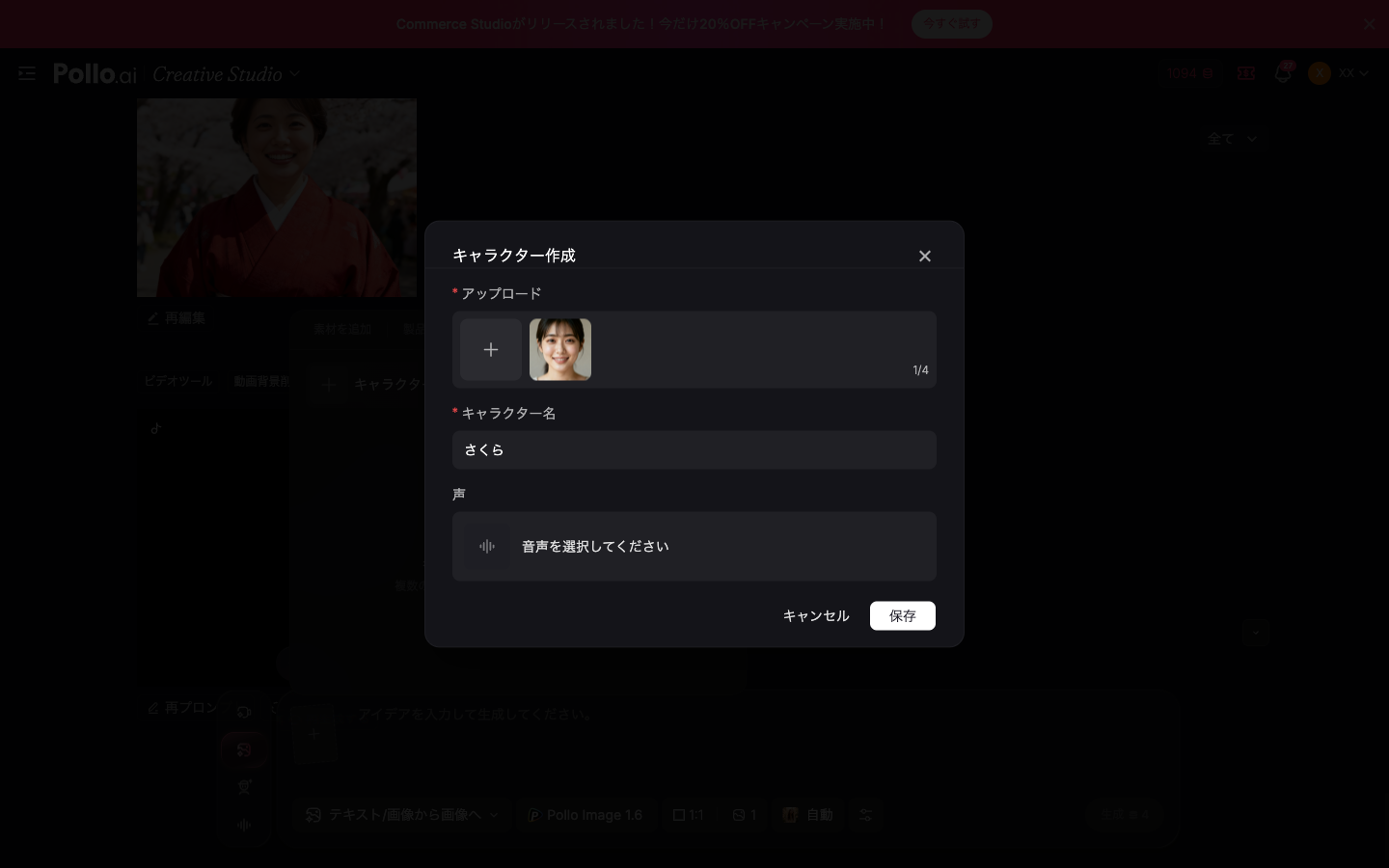Screen dimensions: 1389x868
Task: Click the plus tile to upload another image
Action: click(x=491, y=350)
